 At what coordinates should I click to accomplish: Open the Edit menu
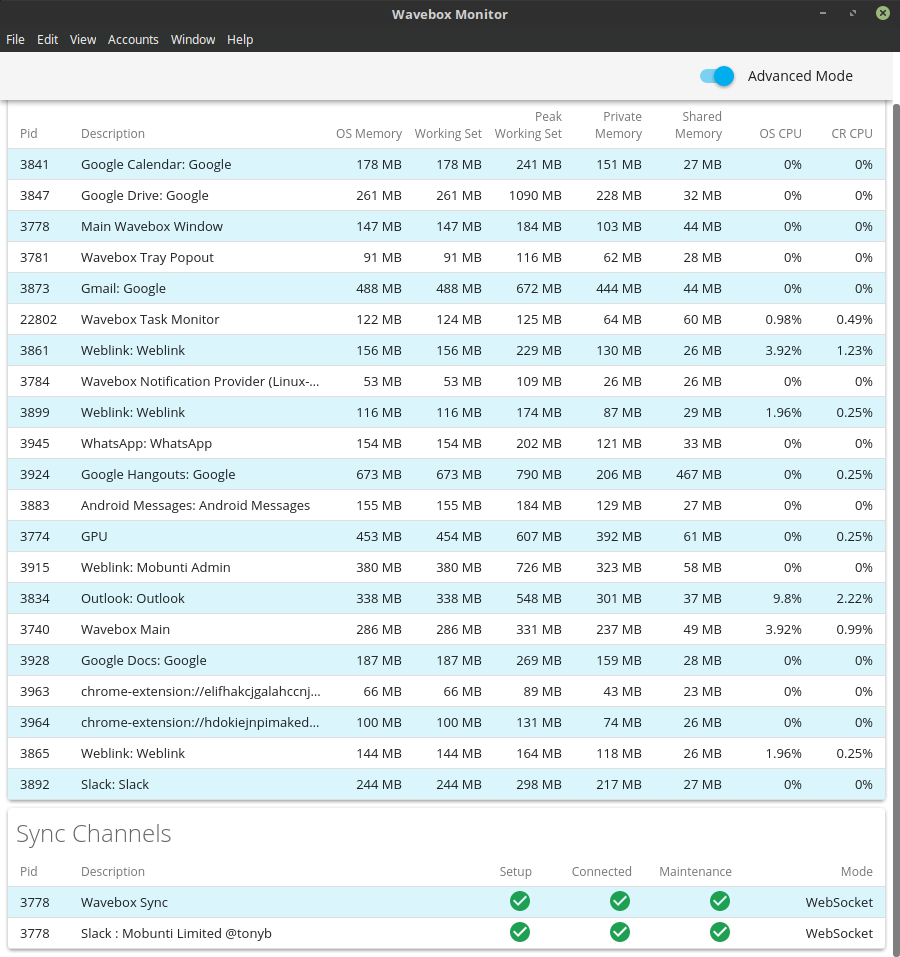click(48, 40)
